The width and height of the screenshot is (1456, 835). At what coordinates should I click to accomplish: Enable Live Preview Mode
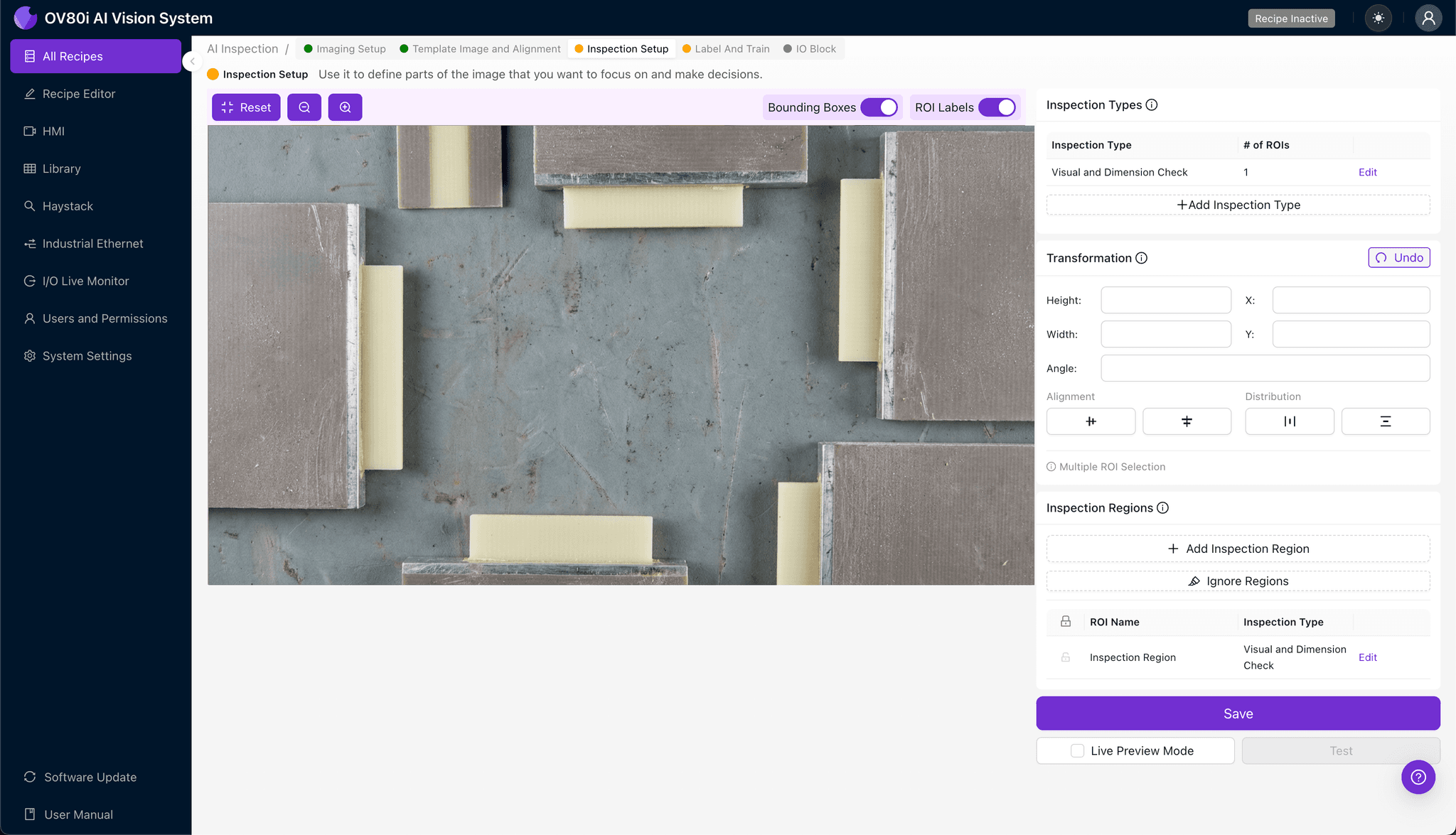(x=1076, y=750)
